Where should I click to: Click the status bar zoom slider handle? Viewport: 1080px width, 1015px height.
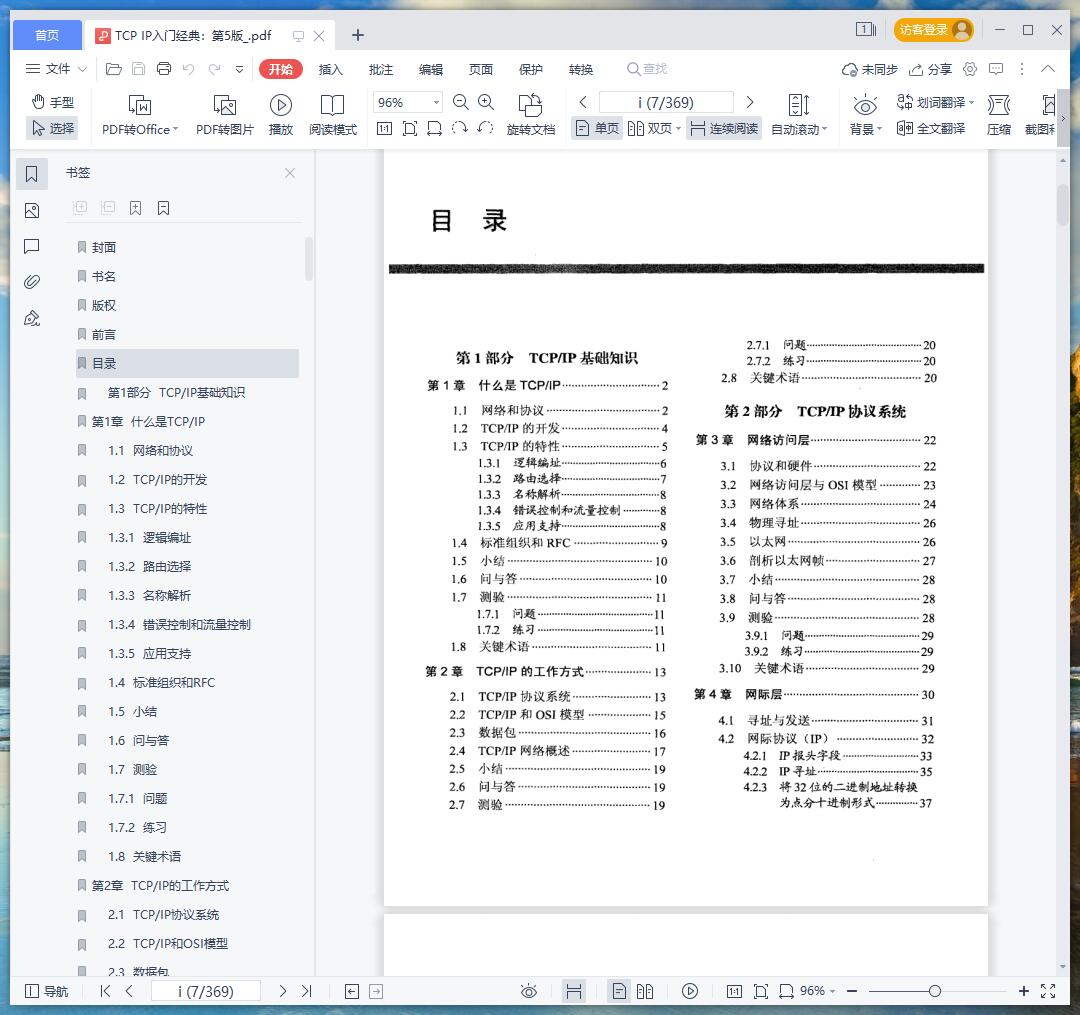pos(935,991)
